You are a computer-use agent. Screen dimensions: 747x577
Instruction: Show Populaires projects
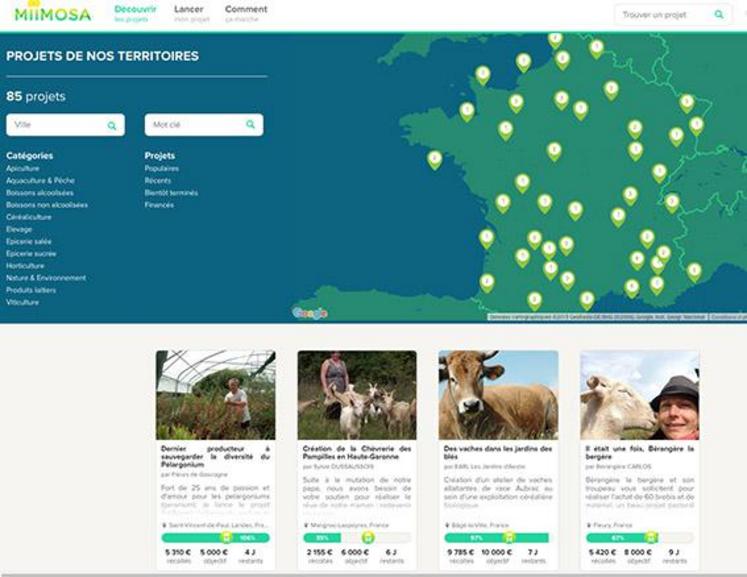pyautogui.click(x=162, y=169)
